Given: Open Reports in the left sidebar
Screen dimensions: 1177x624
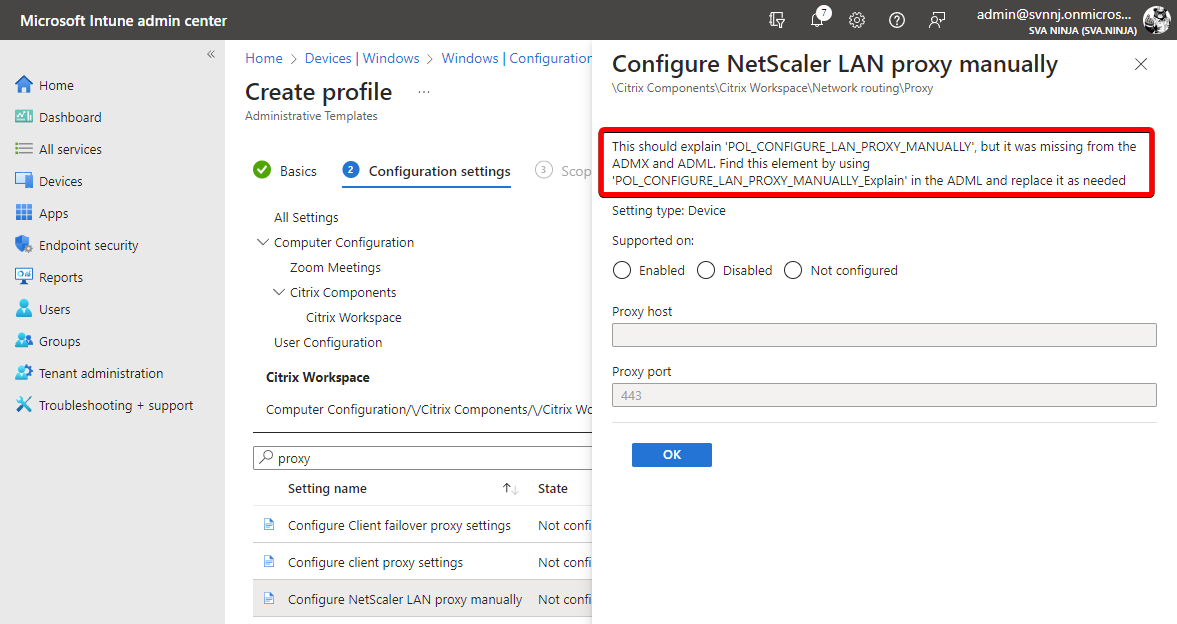Looking at the screenshot, I should click(x=61, y=277).
